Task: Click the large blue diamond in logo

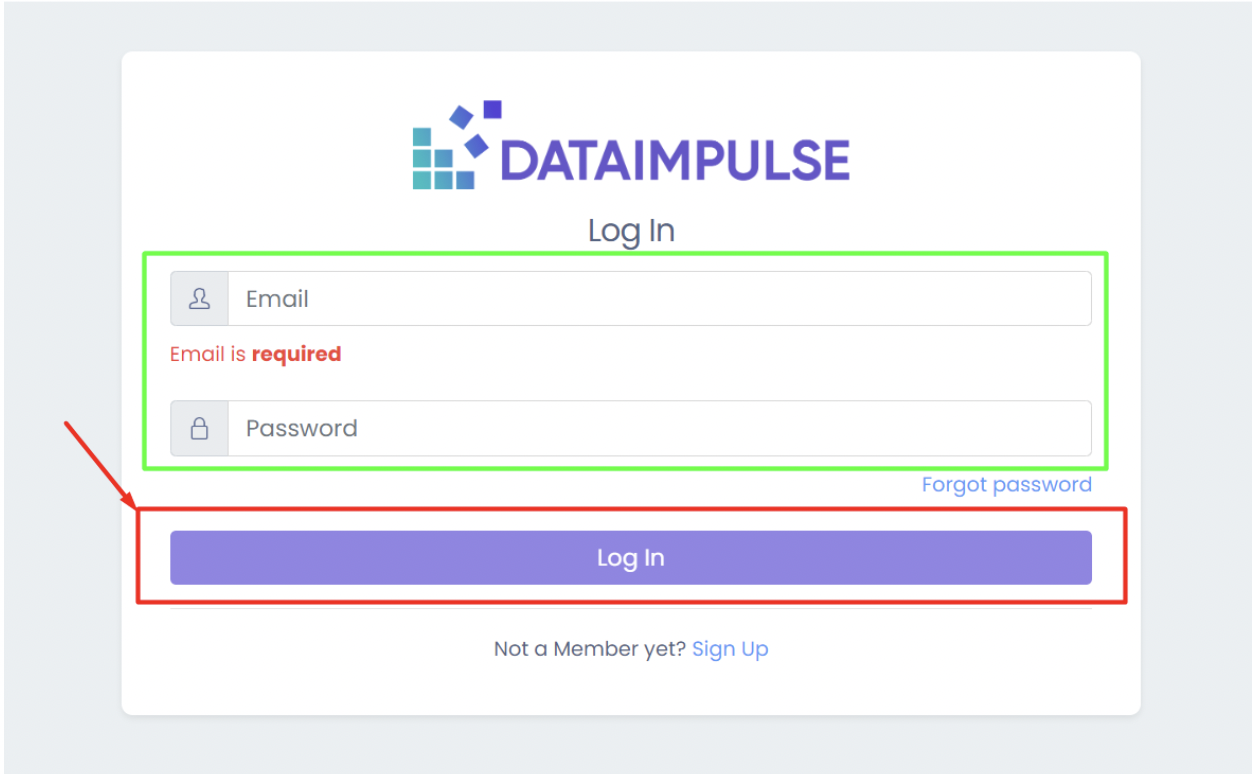Action: [x=476, y=146]
